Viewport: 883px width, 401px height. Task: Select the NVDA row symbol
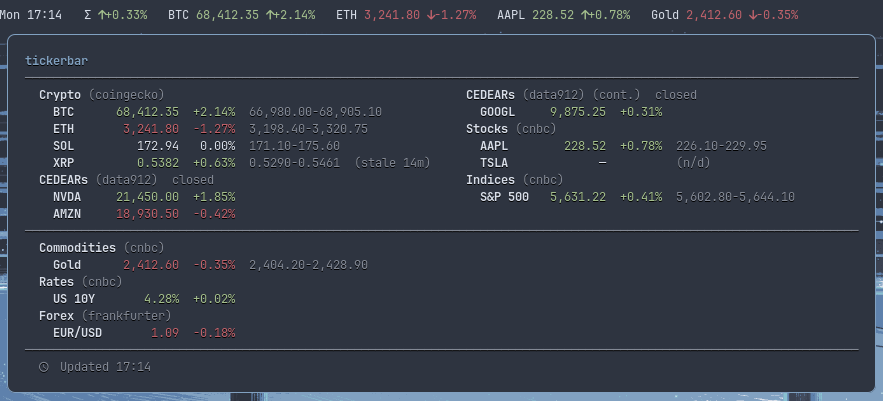[67, 197]
